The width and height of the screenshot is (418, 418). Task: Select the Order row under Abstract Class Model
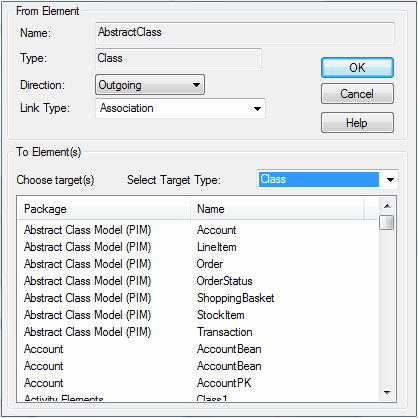(x=197, y=264)
